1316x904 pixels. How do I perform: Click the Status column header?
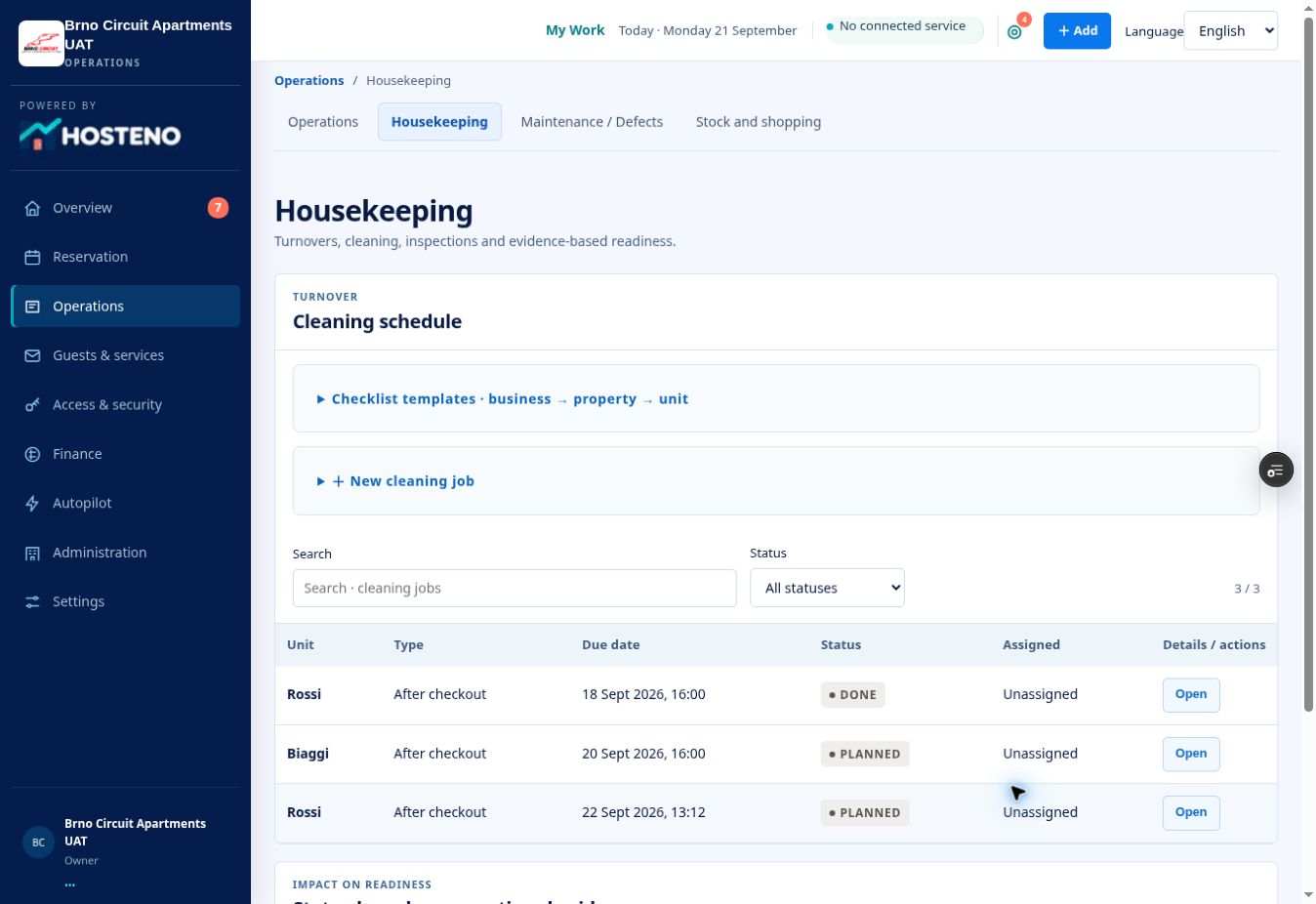tap(841, 644)
